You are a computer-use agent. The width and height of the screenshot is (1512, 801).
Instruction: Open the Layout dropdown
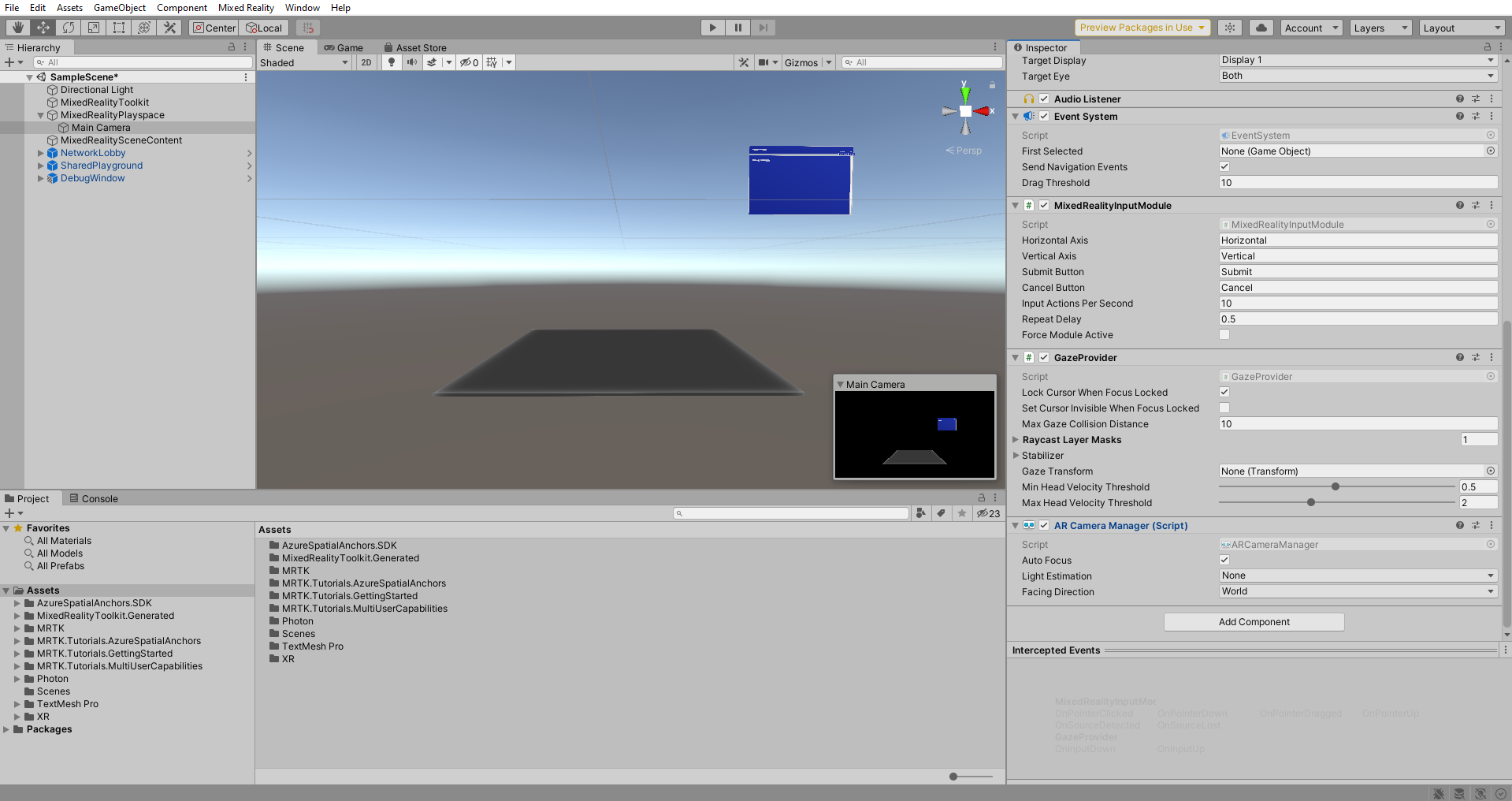click(x=1462, y=27)
